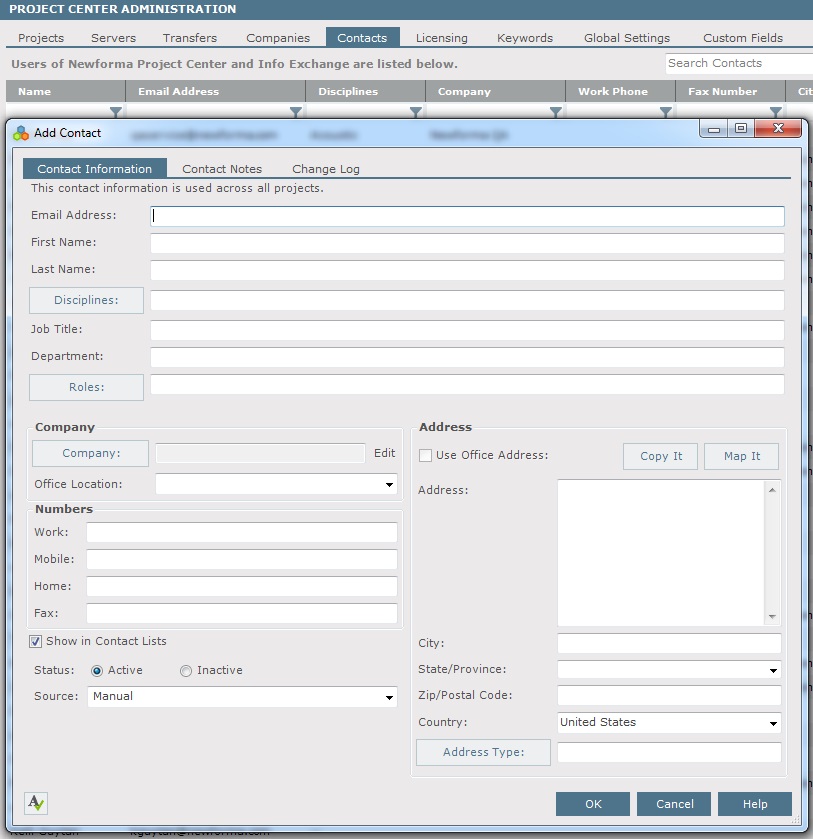Open the Country dropdown
Viewport: 813px width, 839px height.
773,723
